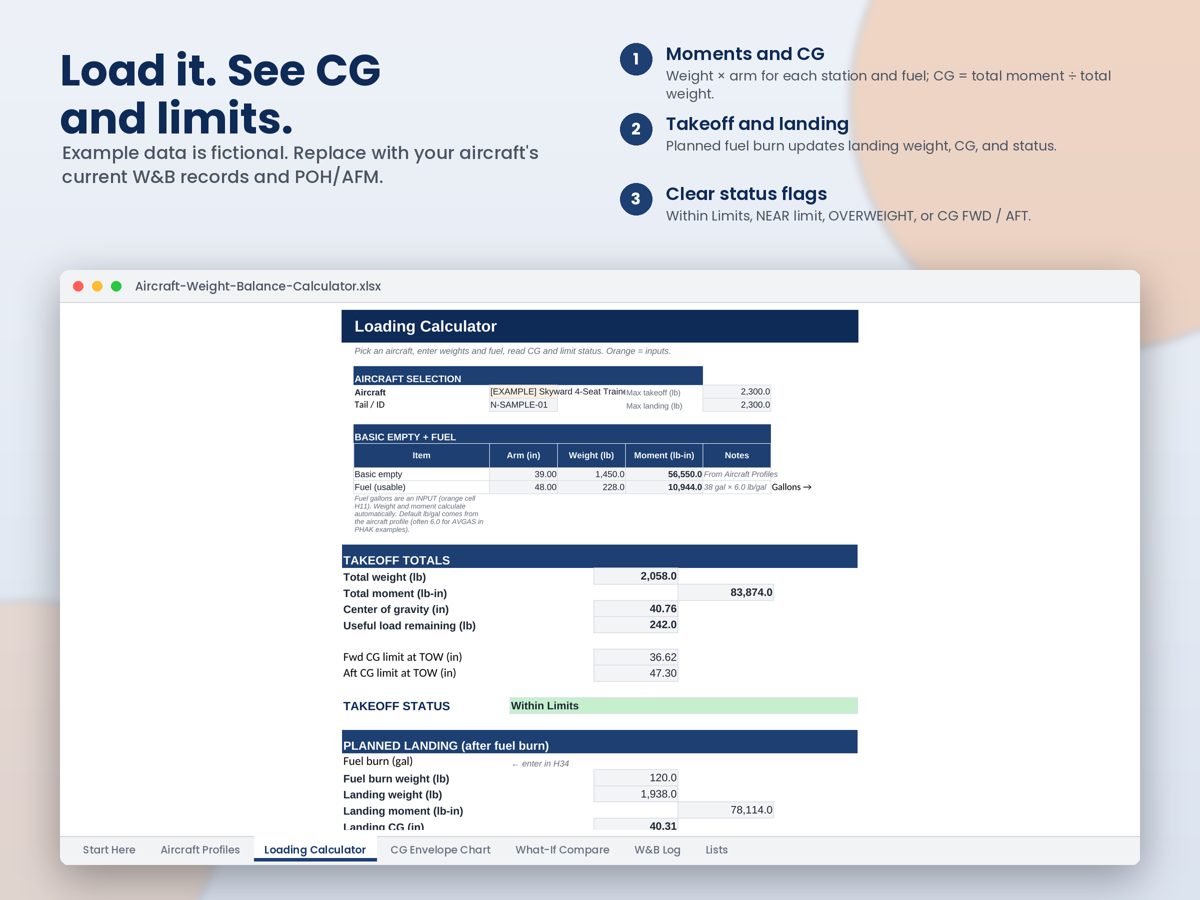The image size is (1200, 900).
Task: Select the 'Arm (in)' column header
Action: 523,455
